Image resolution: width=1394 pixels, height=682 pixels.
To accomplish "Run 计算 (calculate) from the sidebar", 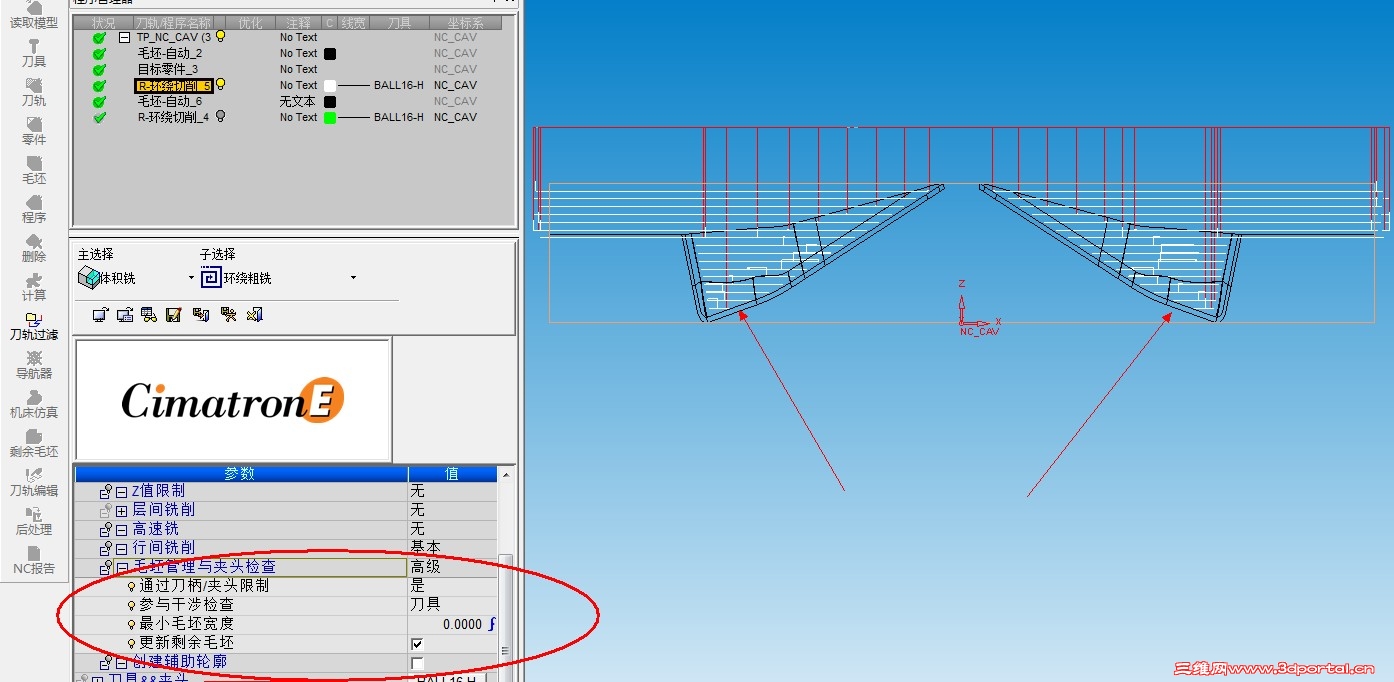I will click(34, 287).
